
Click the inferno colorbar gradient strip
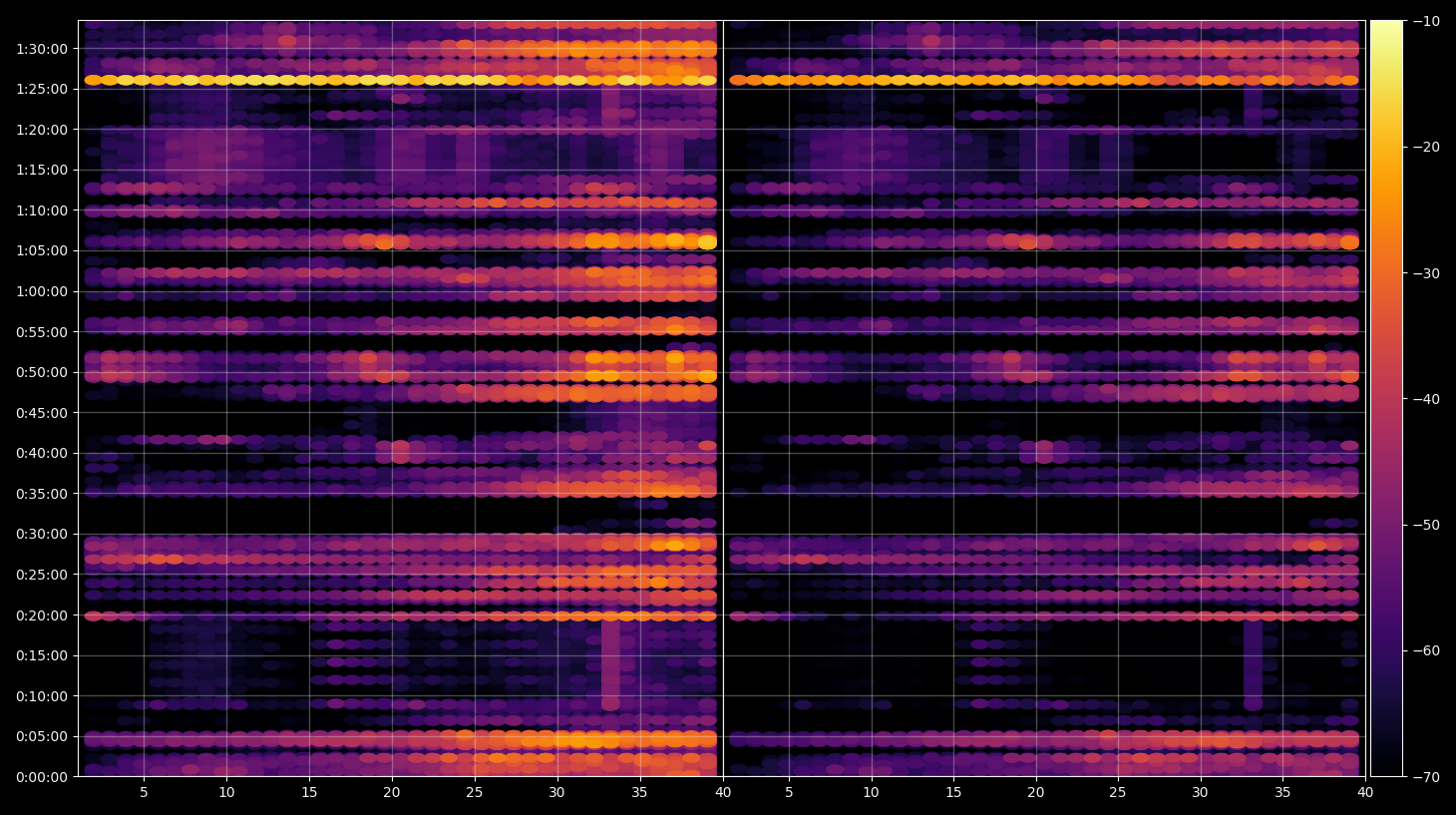1386,398
